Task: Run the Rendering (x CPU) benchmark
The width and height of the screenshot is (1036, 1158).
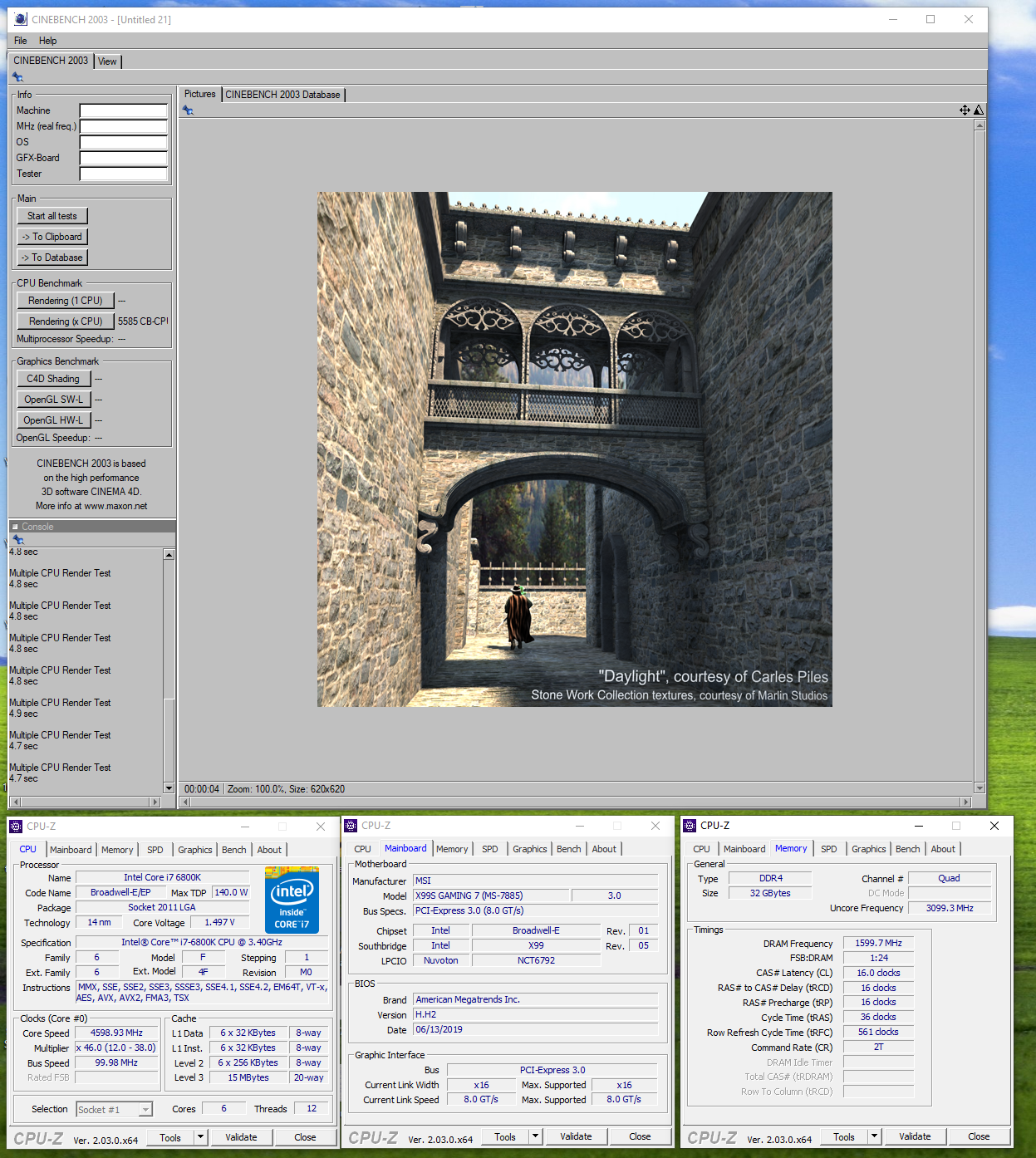Action: (66, 321)
